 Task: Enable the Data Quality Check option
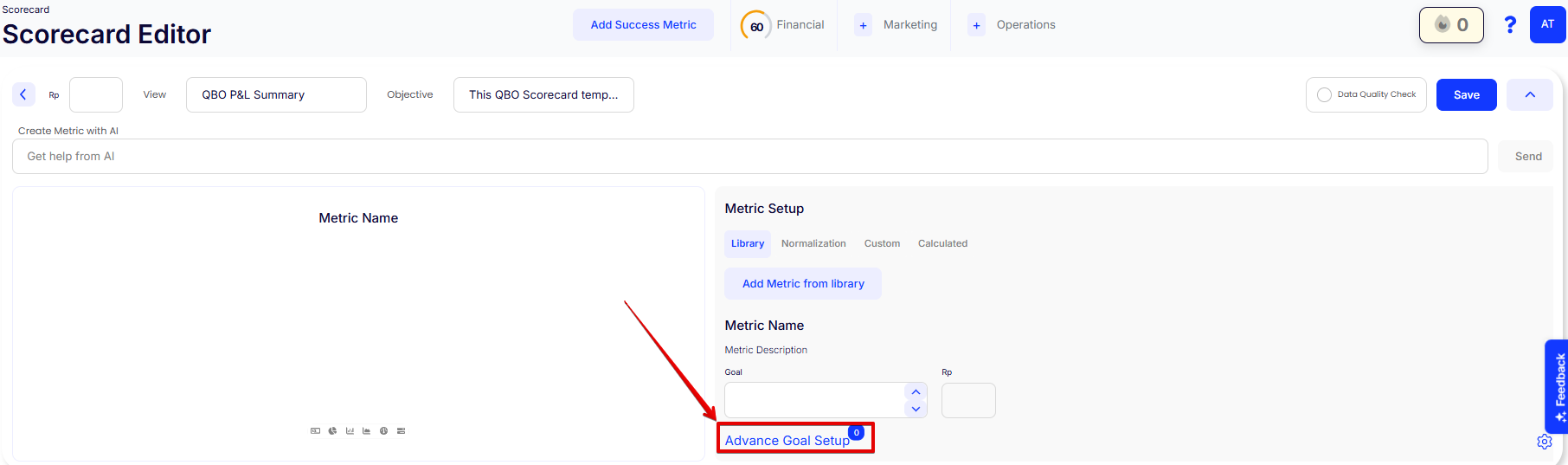click(1324, 95)
